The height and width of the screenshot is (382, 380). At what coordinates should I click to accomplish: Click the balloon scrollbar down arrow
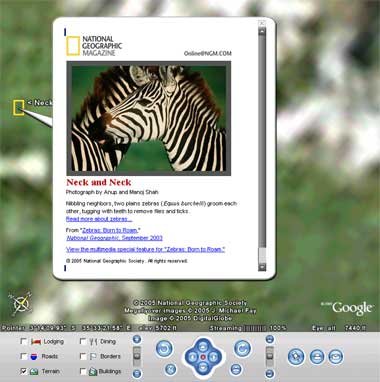click(x=262, y=267)
